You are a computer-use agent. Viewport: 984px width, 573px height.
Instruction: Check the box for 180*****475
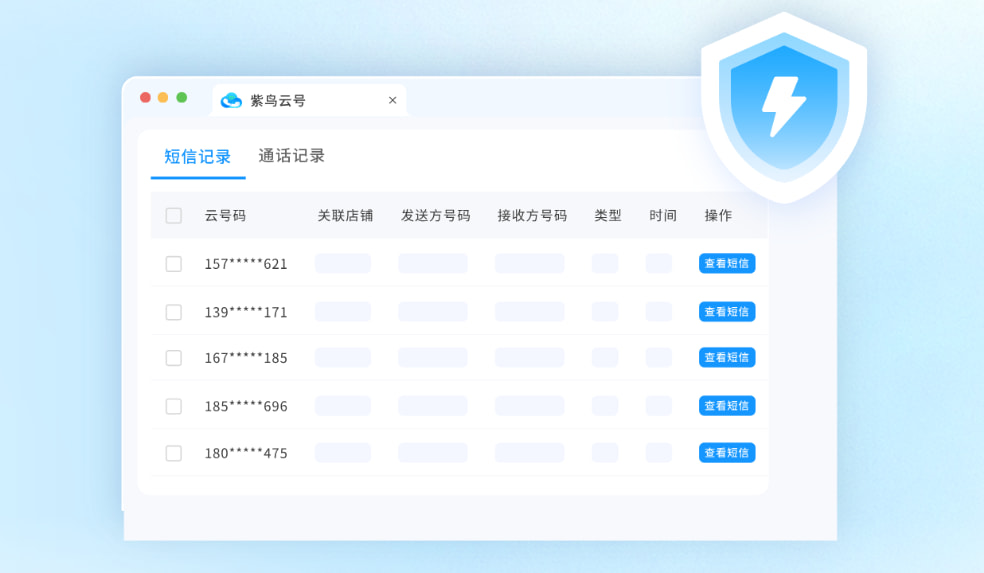[x=174, y=453]
